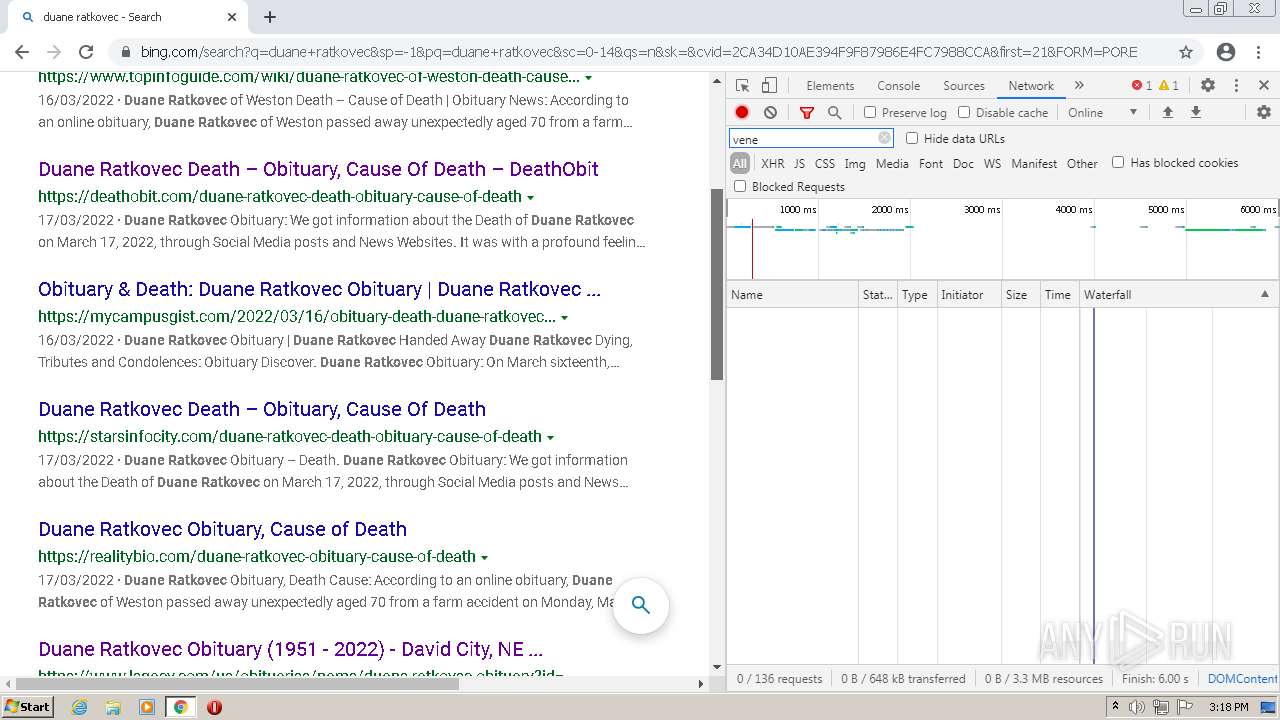Open the Chrome three-dot menu
Screen dimensions: 1280x720
pyautogui.click(x=1259, y=52)
